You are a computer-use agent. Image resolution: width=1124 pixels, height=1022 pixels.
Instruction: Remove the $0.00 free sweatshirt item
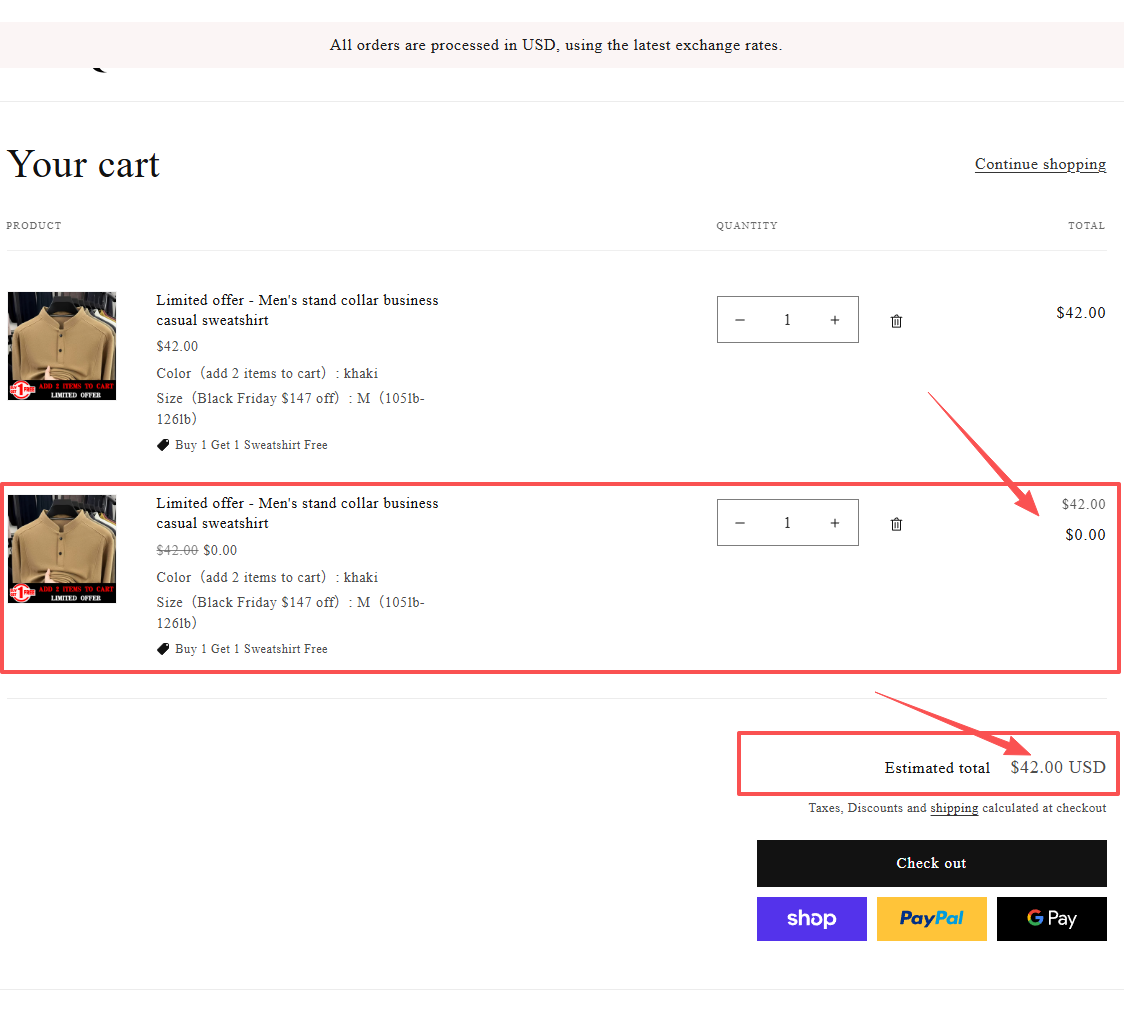tap(896, 525)
